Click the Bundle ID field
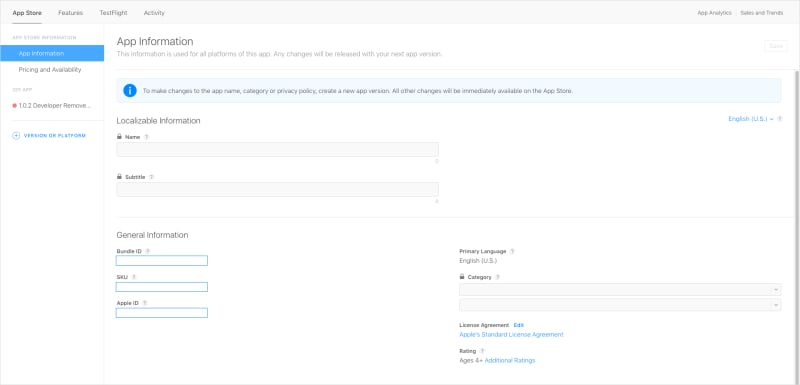The image size is (800, 385). click(x=162, y=261)
